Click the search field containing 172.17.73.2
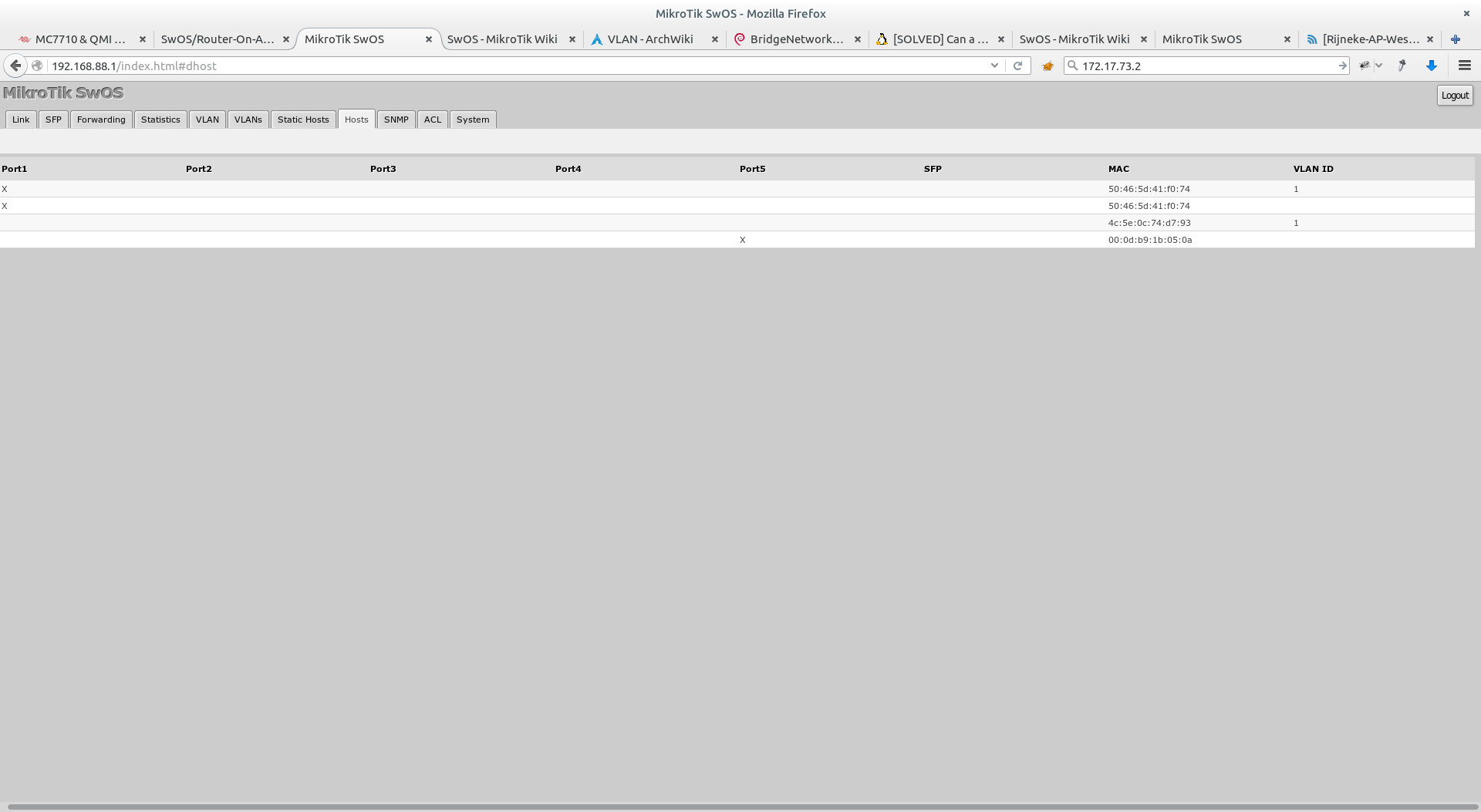 (x=1203, y=66)
